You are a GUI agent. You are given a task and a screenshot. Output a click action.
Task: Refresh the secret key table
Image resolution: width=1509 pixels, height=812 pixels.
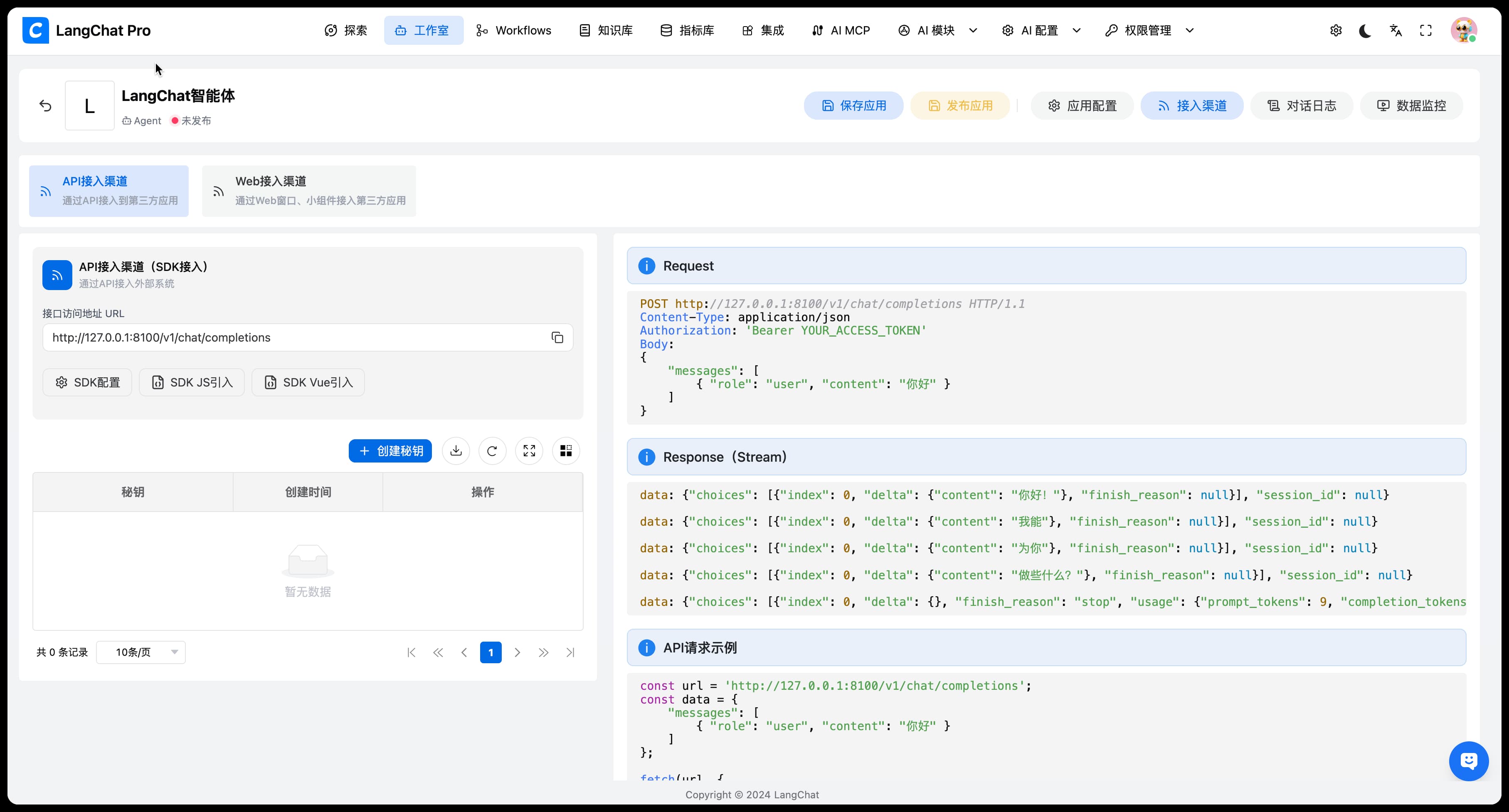[492, 451]
